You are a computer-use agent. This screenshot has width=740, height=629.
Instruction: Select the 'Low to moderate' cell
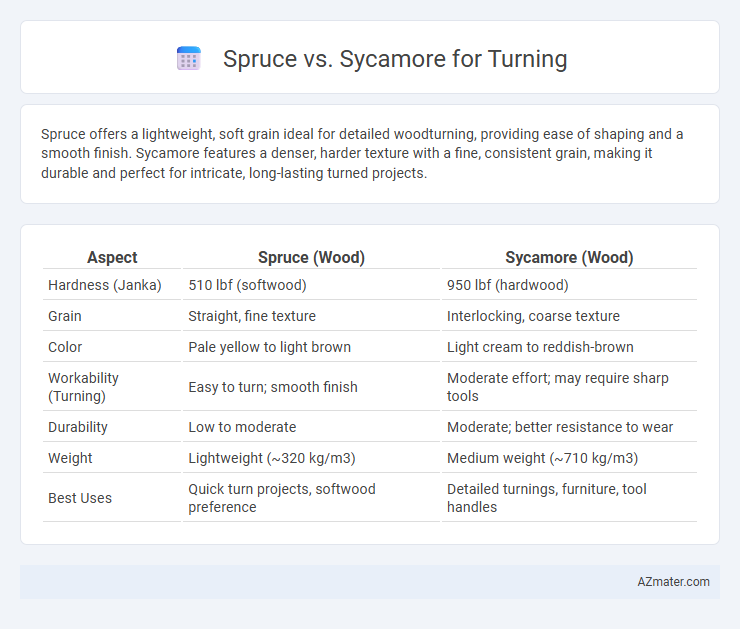(311, 427)
